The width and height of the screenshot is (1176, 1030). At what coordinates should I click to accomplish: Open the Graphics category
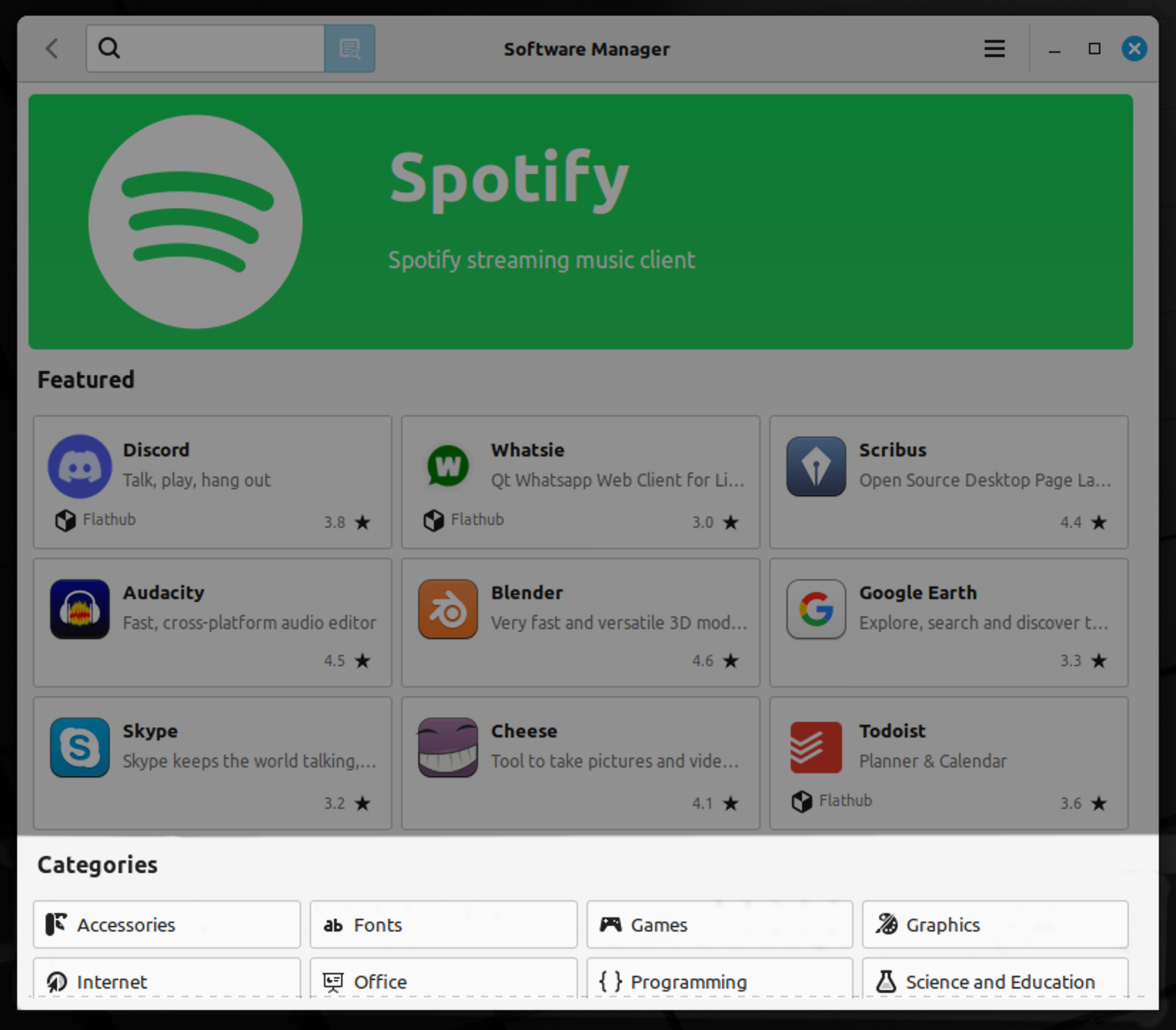(x=995, y=924)
